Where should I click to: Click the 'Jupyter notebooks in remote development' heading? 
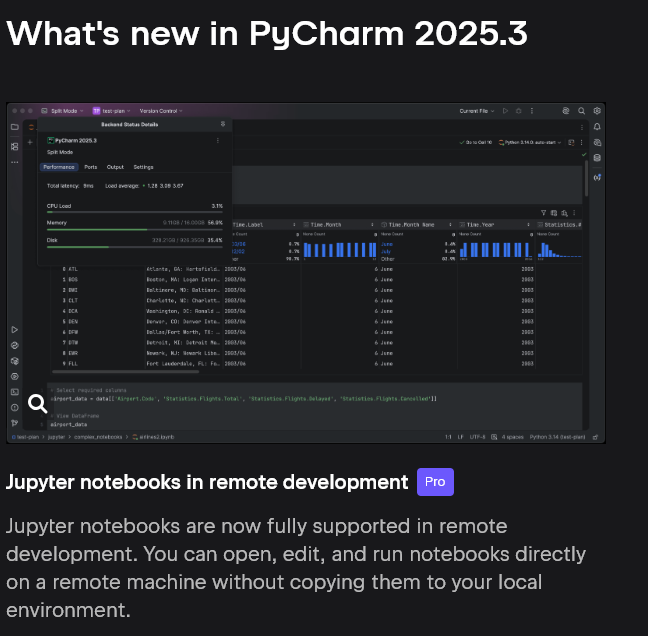coord(207,482)
